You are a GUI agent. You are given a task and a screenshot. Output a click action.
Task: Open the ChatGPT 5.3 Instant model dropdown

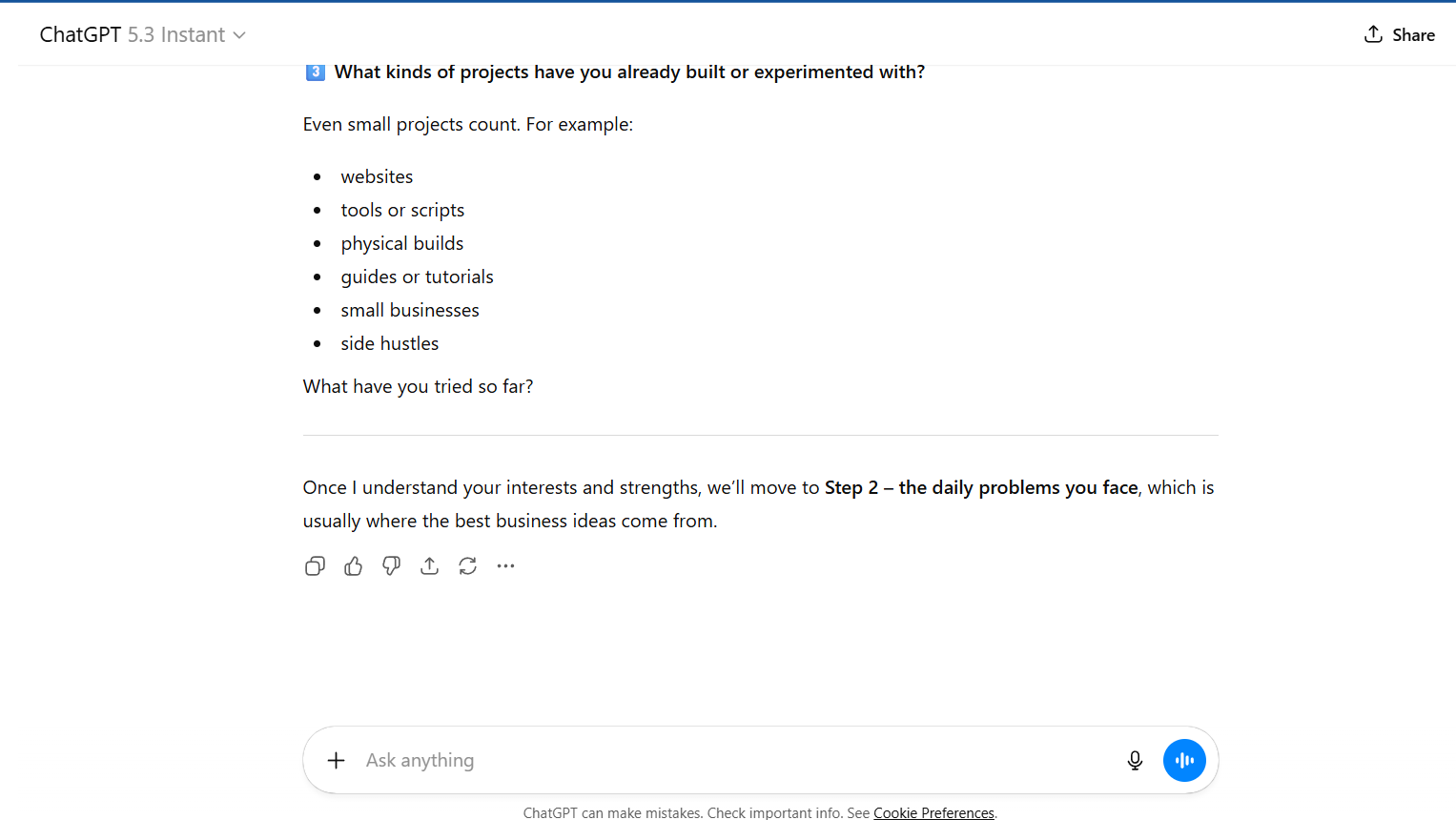click(x=143, y=35)
